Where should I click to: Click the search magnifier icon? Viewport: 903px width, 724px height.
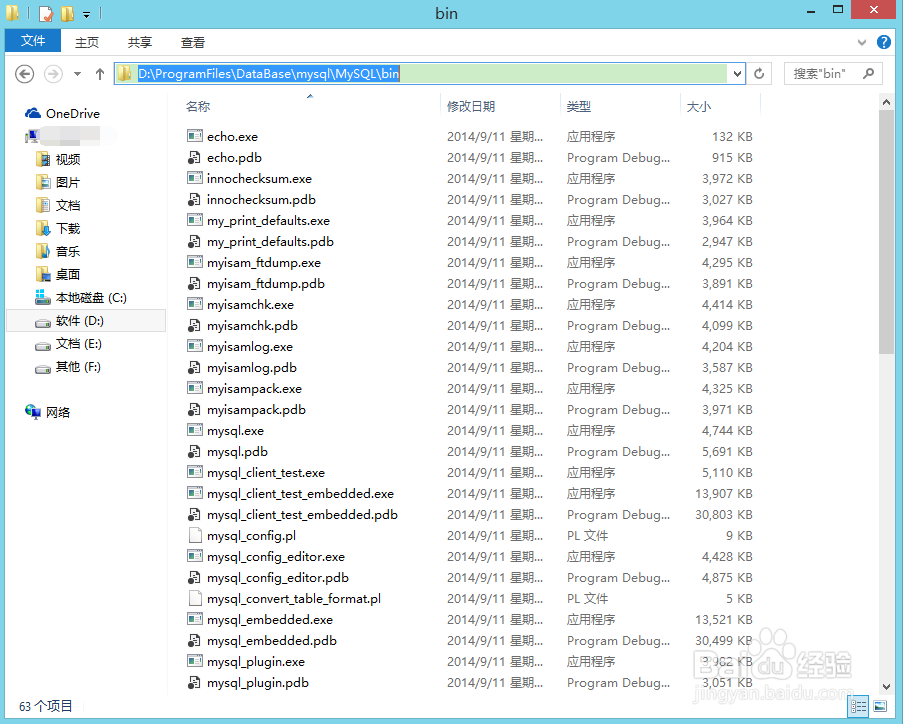click(x=869, y=74)
